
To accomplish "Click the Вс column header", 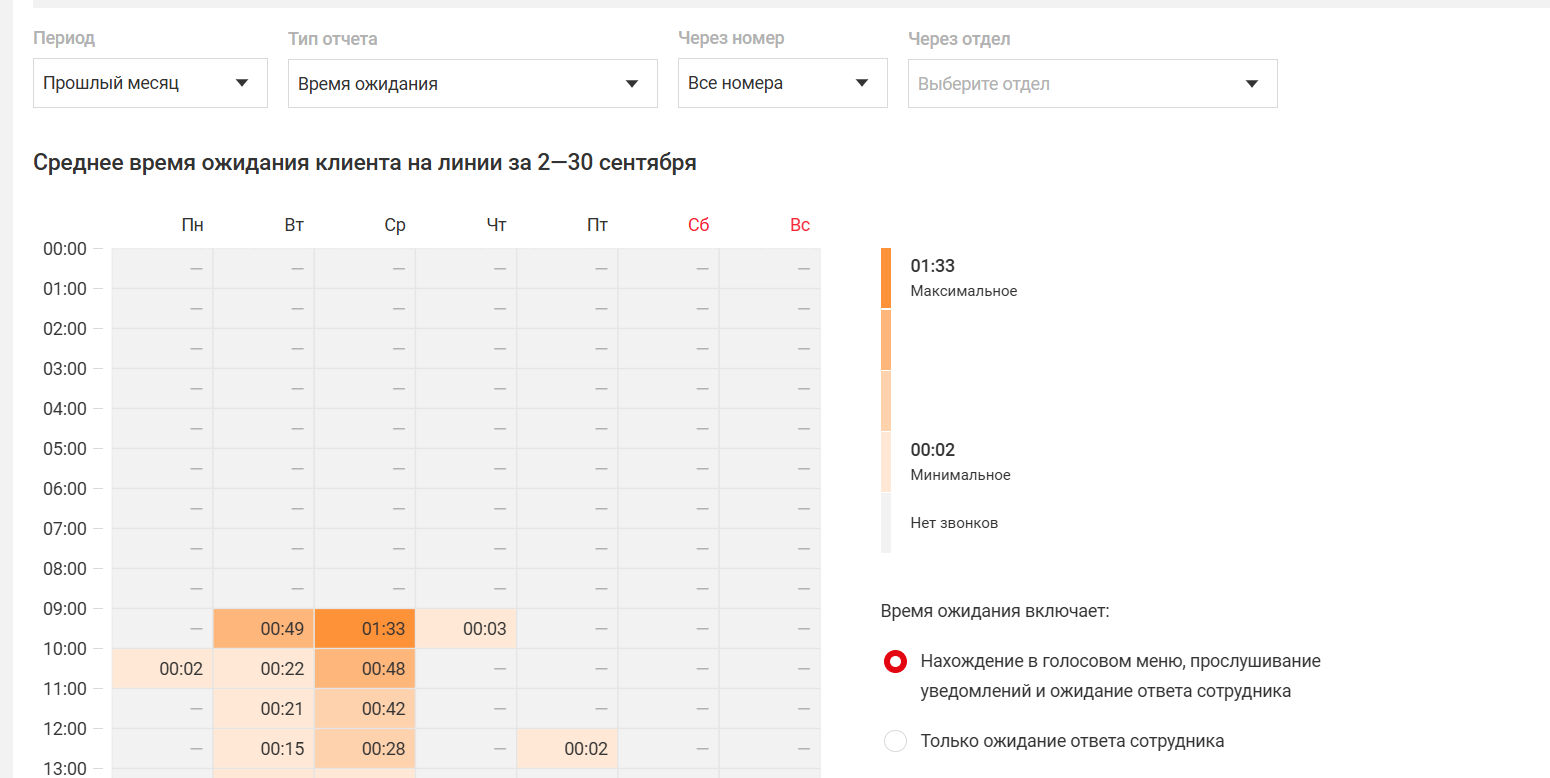I will 799,225.
